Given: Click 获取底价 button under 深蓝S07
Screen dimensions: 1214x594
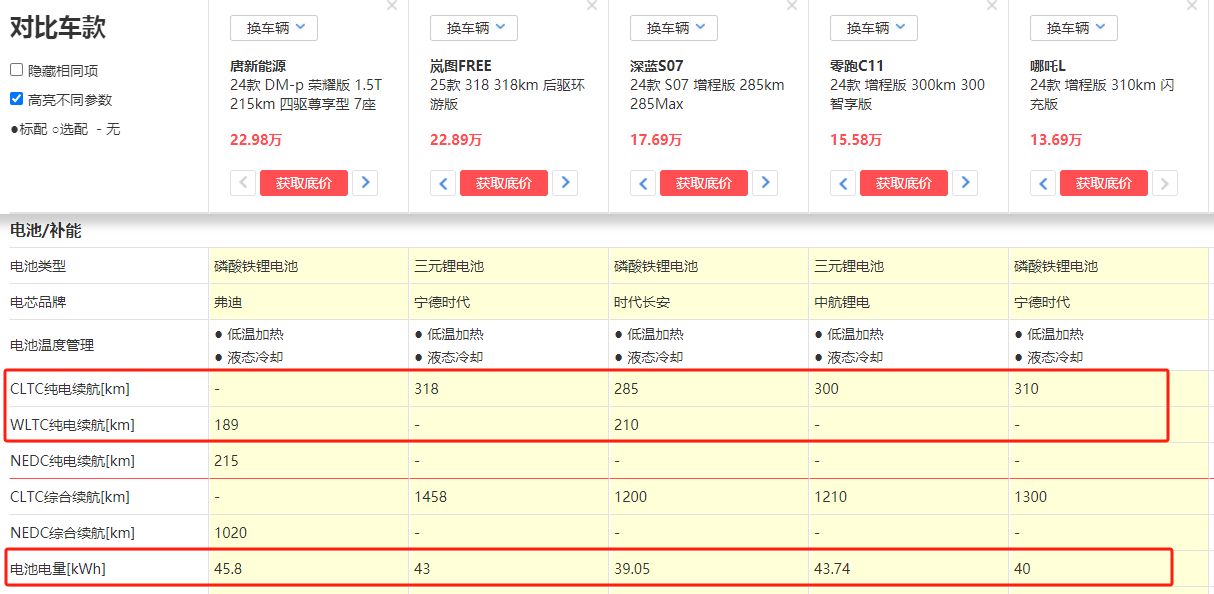Looking at the screenshot, I should click(x=704, y=183).
